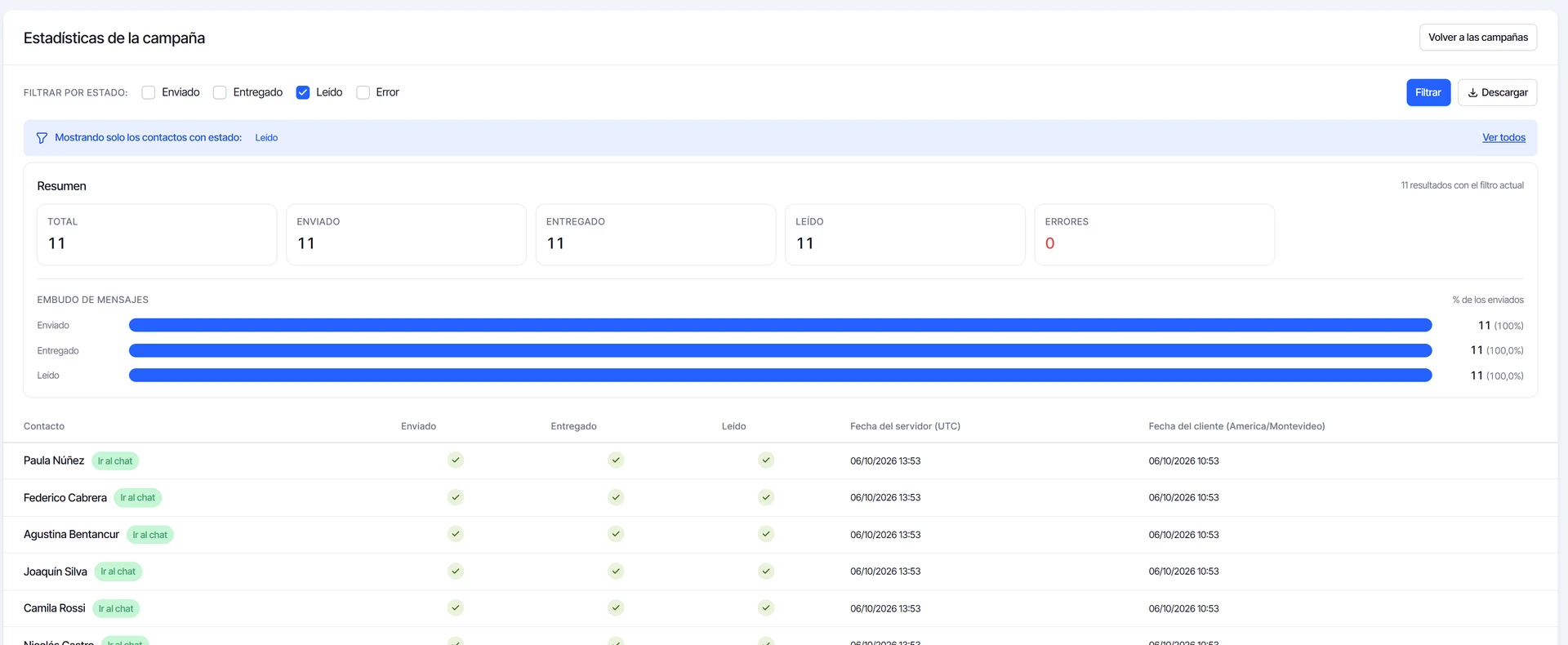Click Paula Núñez's Enviado check icon
The height and width of the screenshot is (645, 1568).
pyautogui.click(x=456, y=460)
